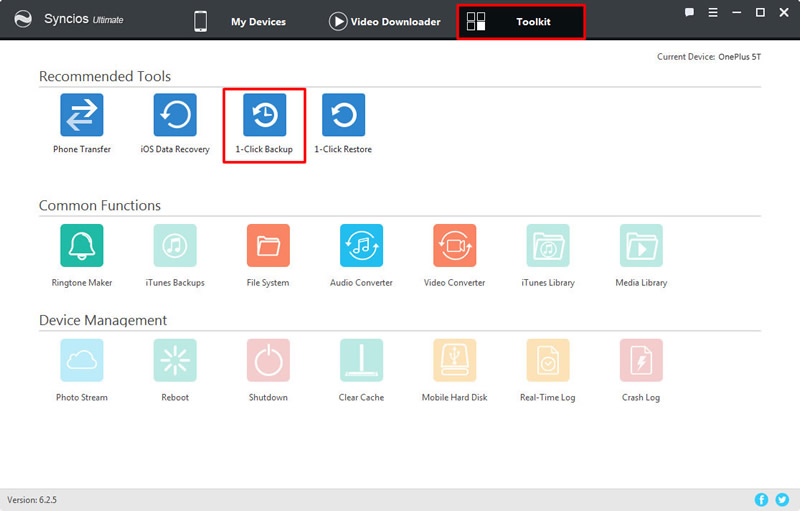
Task: Switch to My Devices tab
Action: (x=240, y=21)
